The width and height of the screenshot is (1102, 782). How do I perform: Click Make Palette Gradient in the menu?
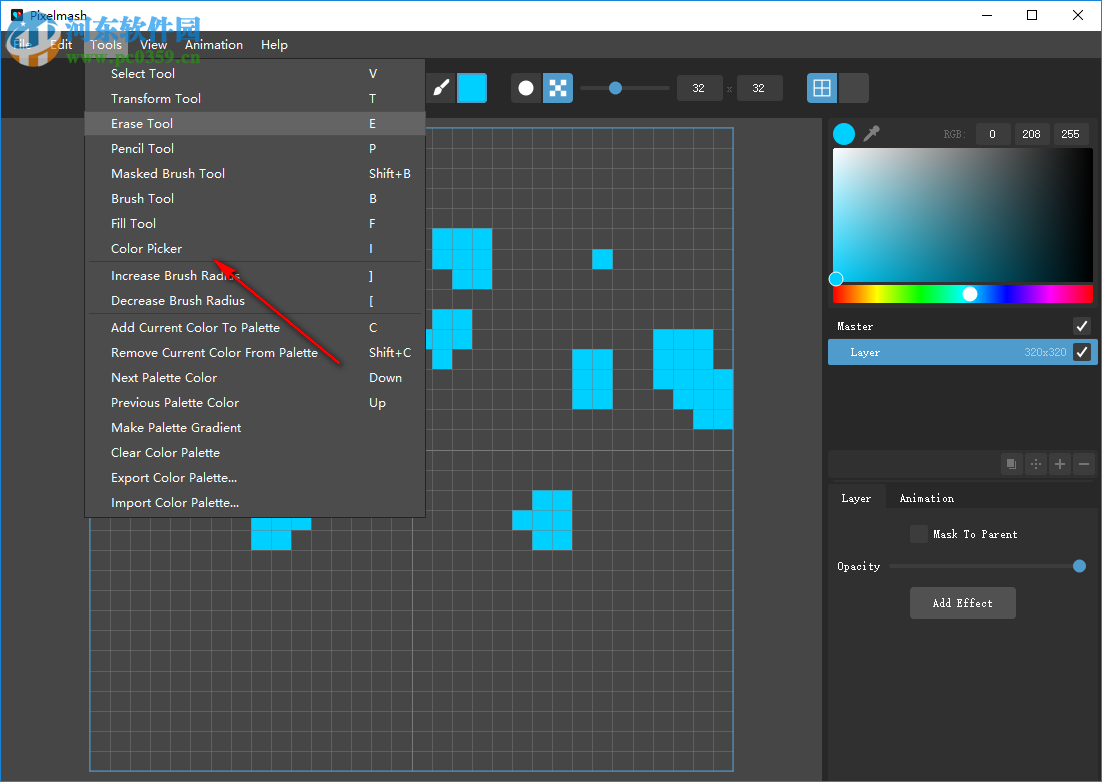coord(176,427)
